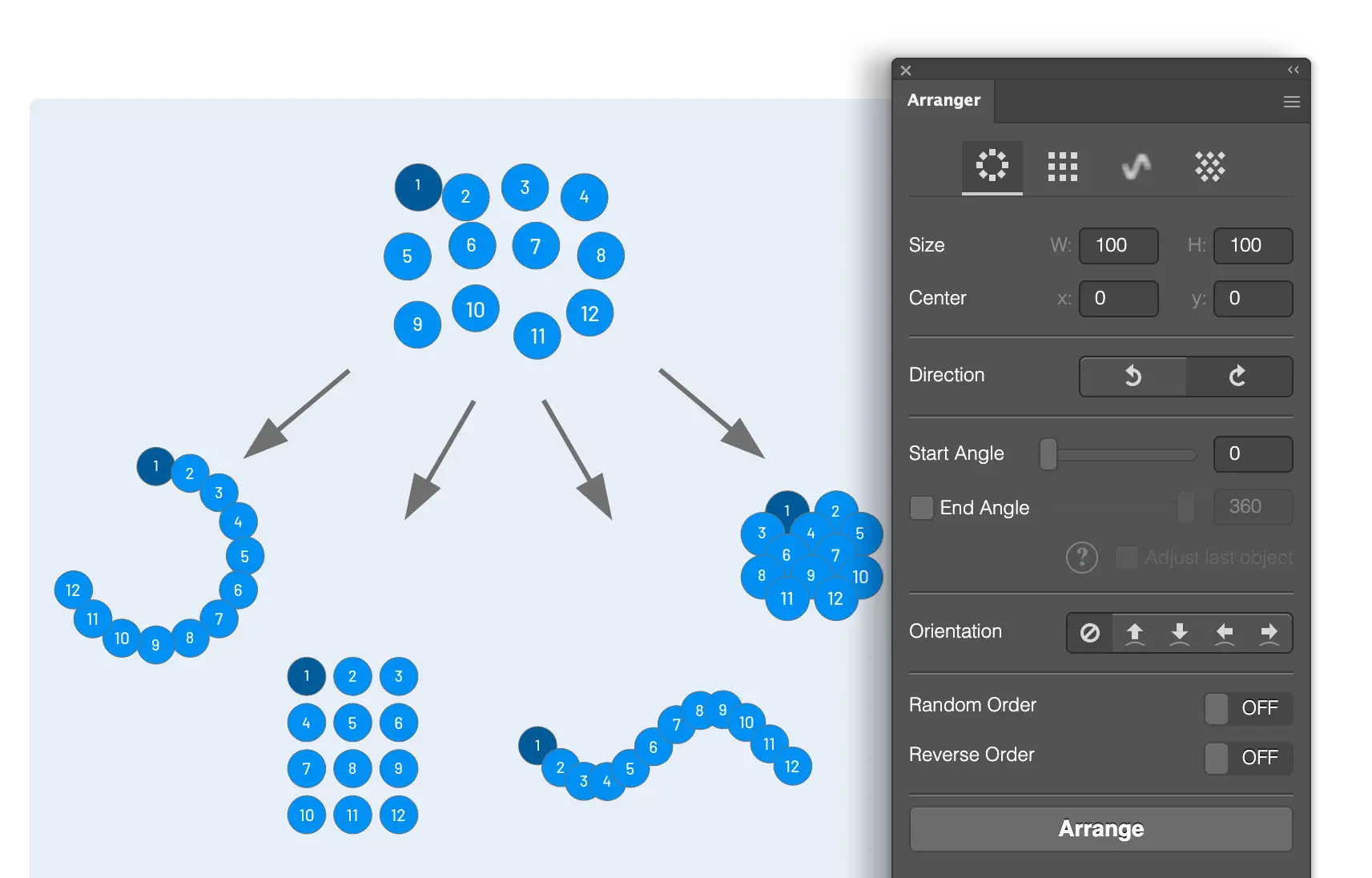This screenshot has height=878, width=1372.
Task: Choose the orient upward arrow icon
Action: click(1135, 633)
